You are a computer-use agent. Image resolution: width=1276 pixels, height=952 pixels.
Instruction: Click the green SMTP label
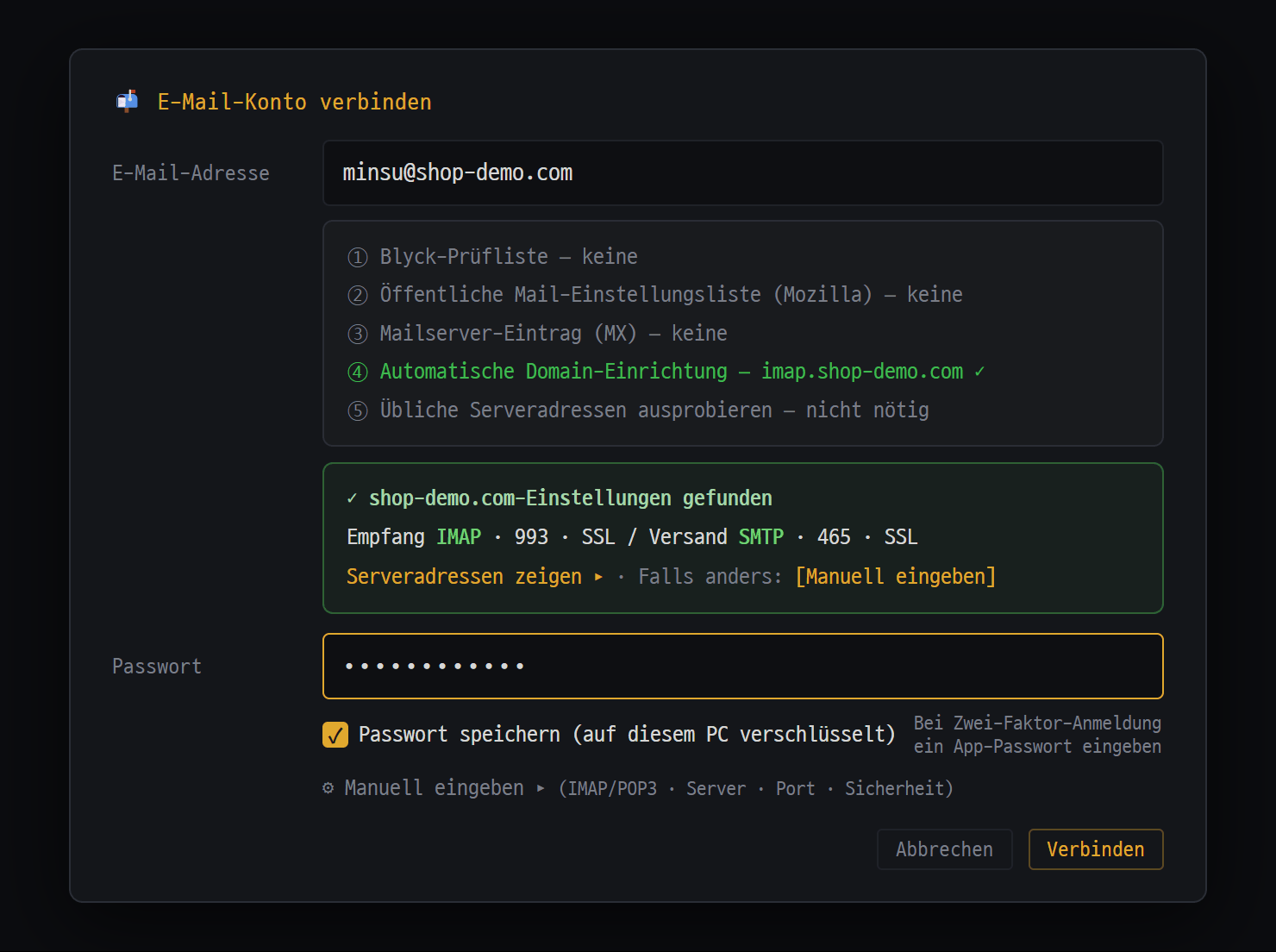point(761,537)
